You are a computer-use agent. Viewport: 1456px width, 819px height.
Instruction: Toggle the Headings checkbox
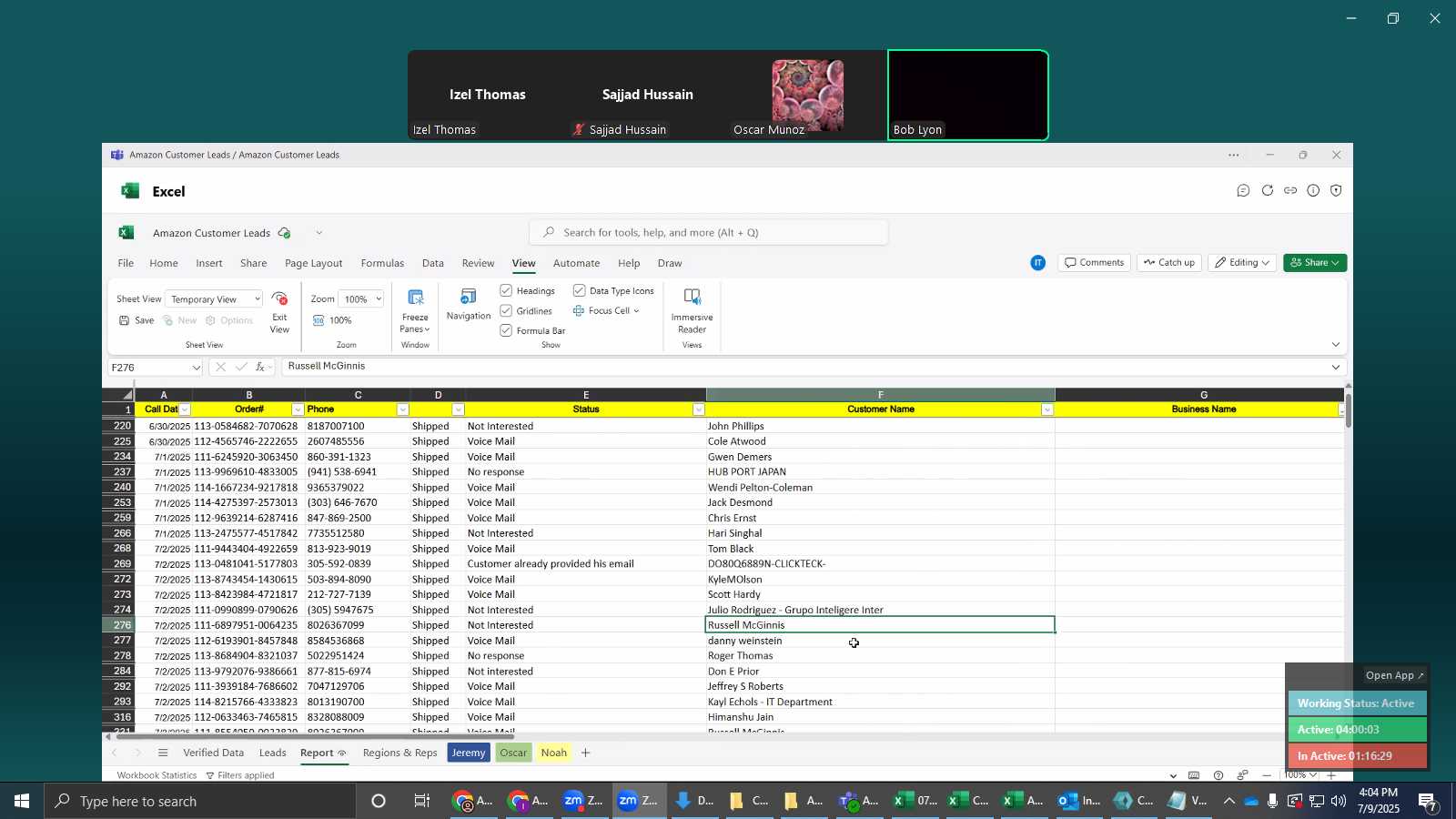coord(506,290)
